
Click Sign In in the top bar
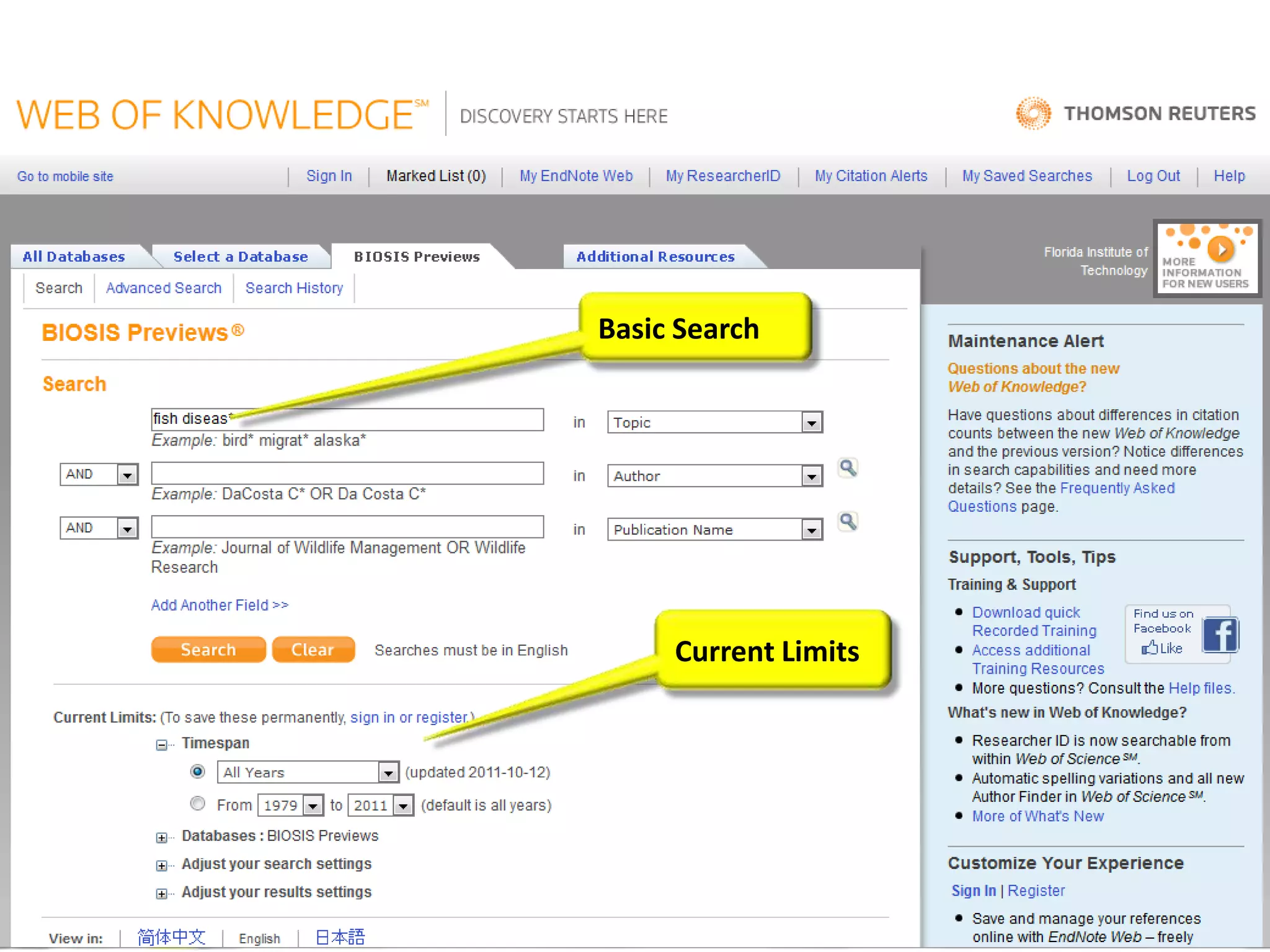point(329,176)
